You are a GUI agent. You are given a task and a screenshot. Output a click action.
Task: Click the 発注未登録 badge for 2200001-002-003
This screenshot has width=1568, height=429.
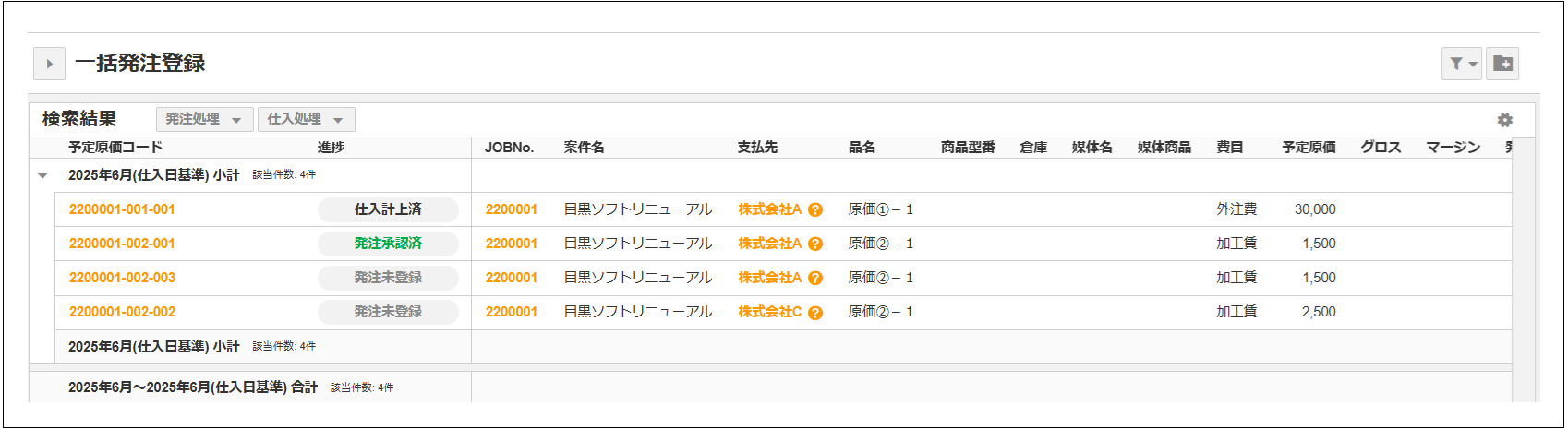coord(388,278)
